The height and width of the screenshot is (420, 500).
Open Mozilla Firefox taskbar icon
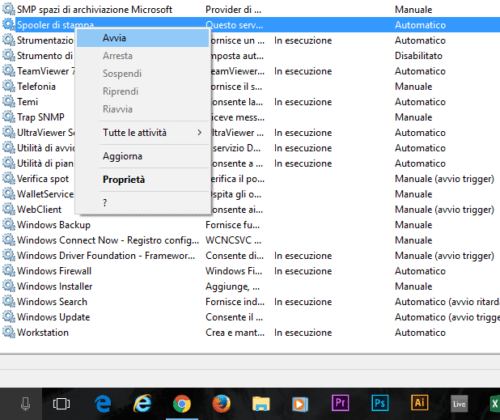point(221,404)
